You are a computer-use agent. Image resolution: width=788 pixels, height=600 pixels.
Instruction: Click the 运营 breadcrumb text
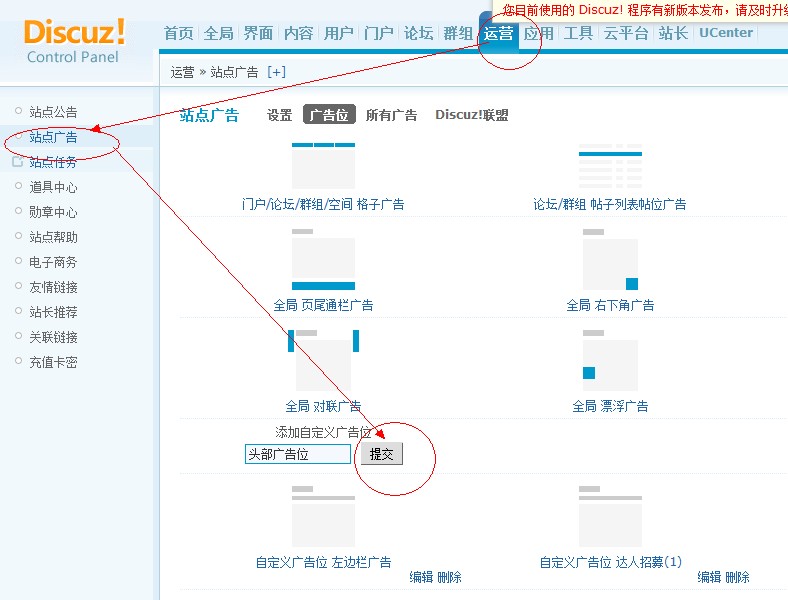(x=182, y=72)
